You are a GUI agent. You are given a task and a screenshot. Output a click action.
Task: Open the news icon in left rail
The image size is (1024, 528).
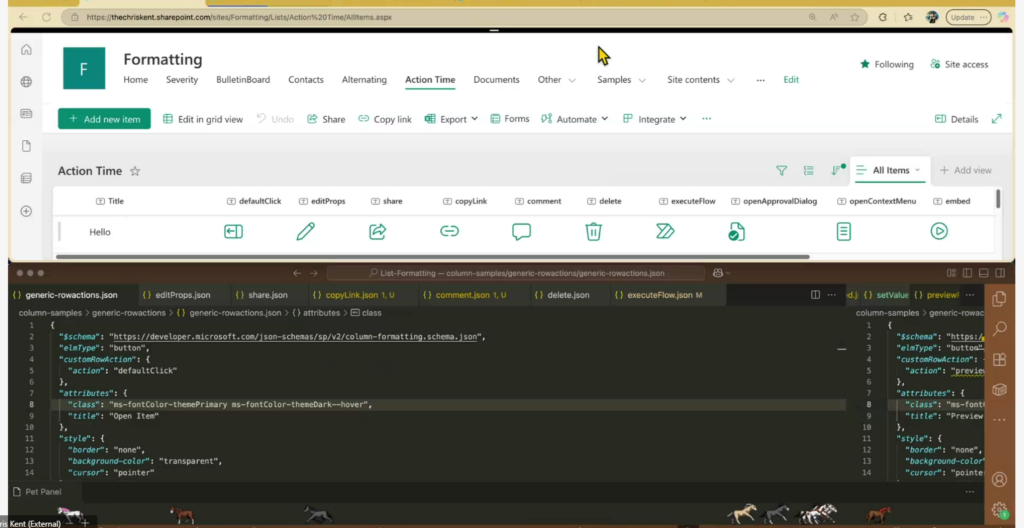pyautogui.click(x=26, y=114)
